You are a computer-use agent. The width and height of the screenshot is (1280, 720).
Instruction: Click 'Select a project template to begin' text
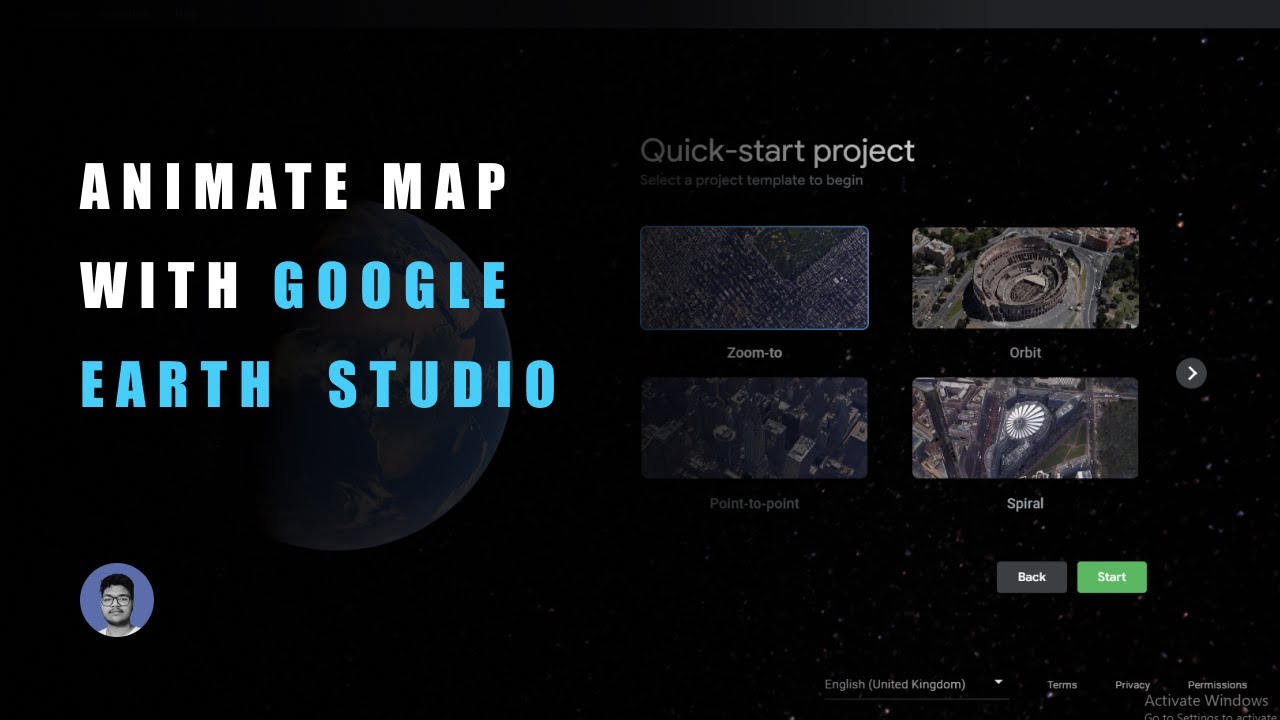(751, 181)
